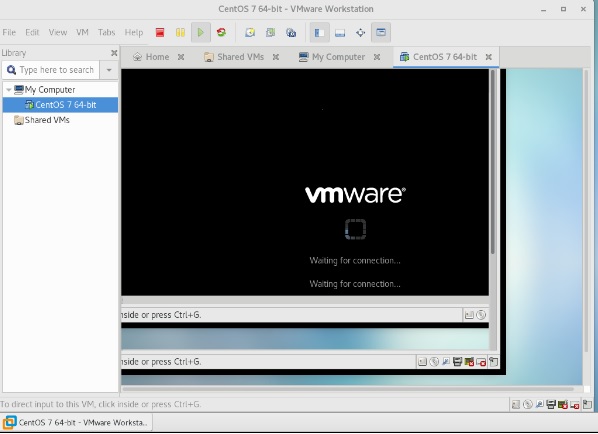This screenshot has height=434, width=598.
Task: Click the horizontal scrollbar below the VM view
Action: click(348, 389)
